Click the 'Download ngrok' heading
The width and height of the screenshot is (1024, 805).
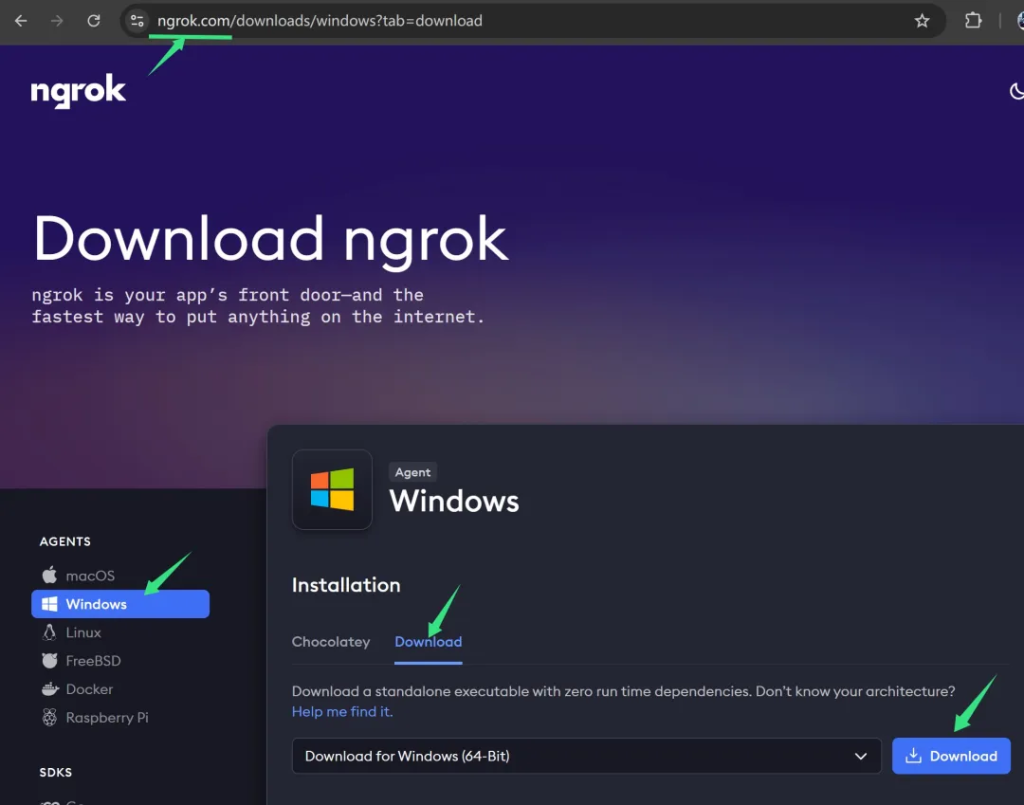point(270,240)
